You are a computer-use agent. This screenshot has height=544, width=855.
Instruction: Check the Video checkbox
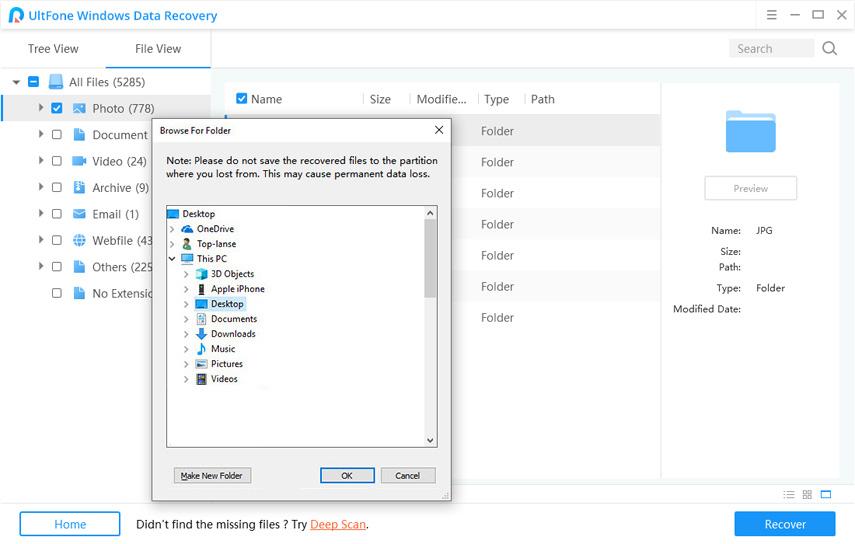56,161
